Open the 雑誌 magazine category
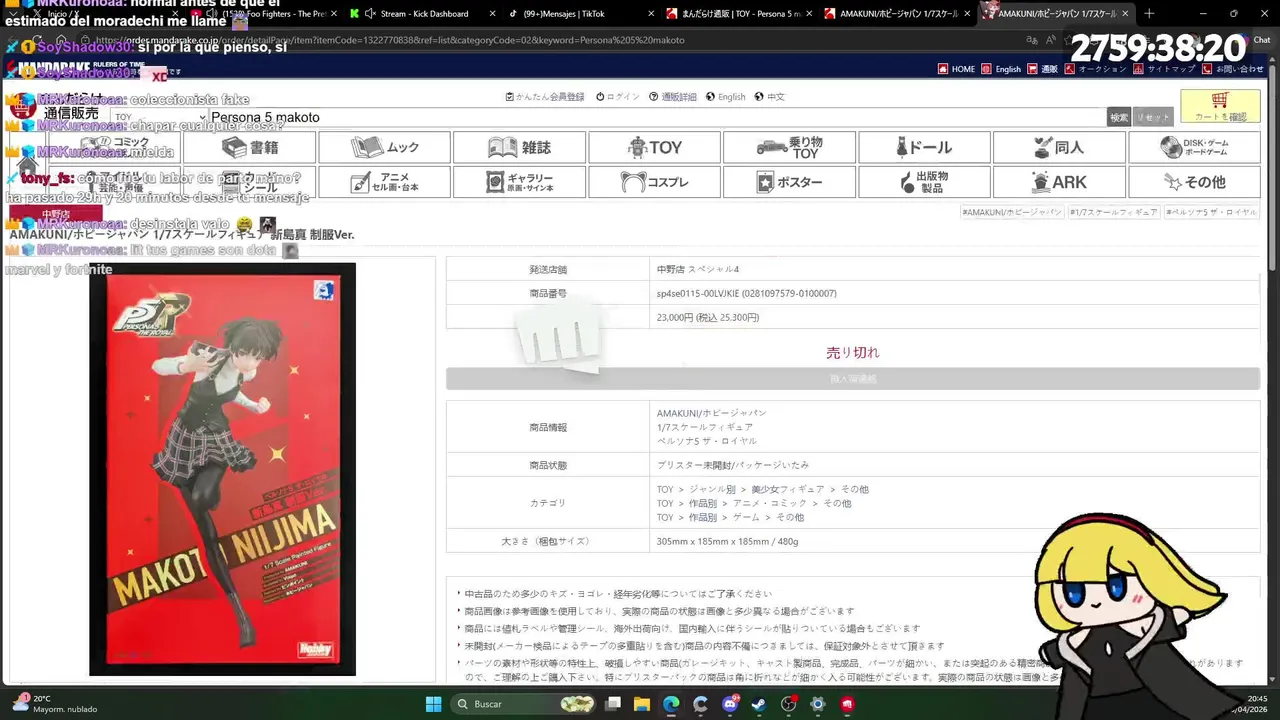The height and width of the screenshot is (720, 1280). [519, 147]
